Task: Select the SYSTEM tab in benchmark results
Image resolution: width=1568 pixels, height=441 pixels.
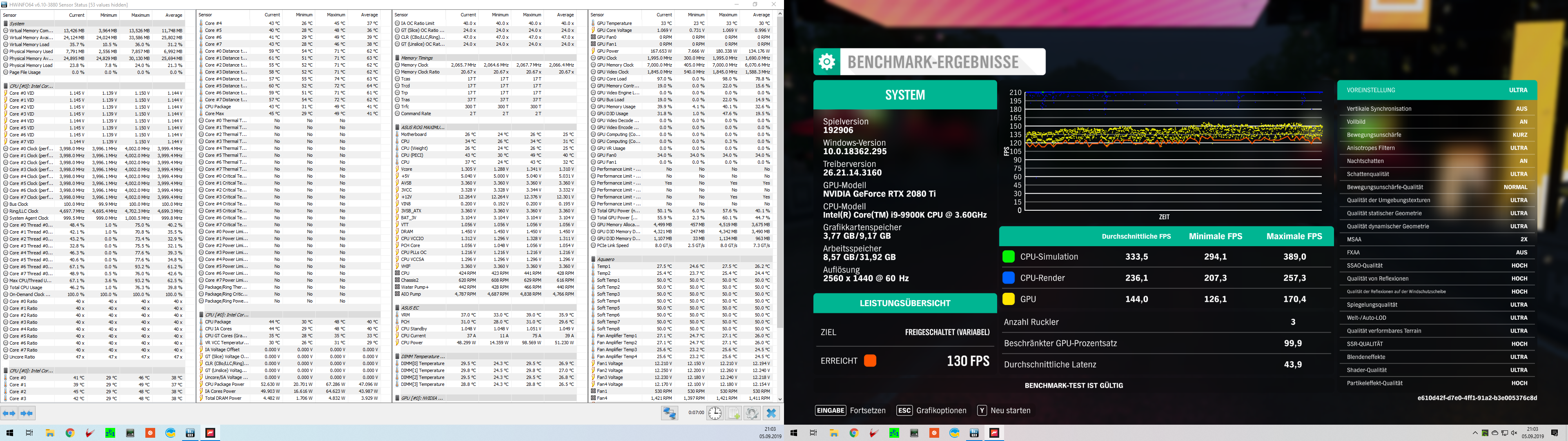Action: (904, 95)
